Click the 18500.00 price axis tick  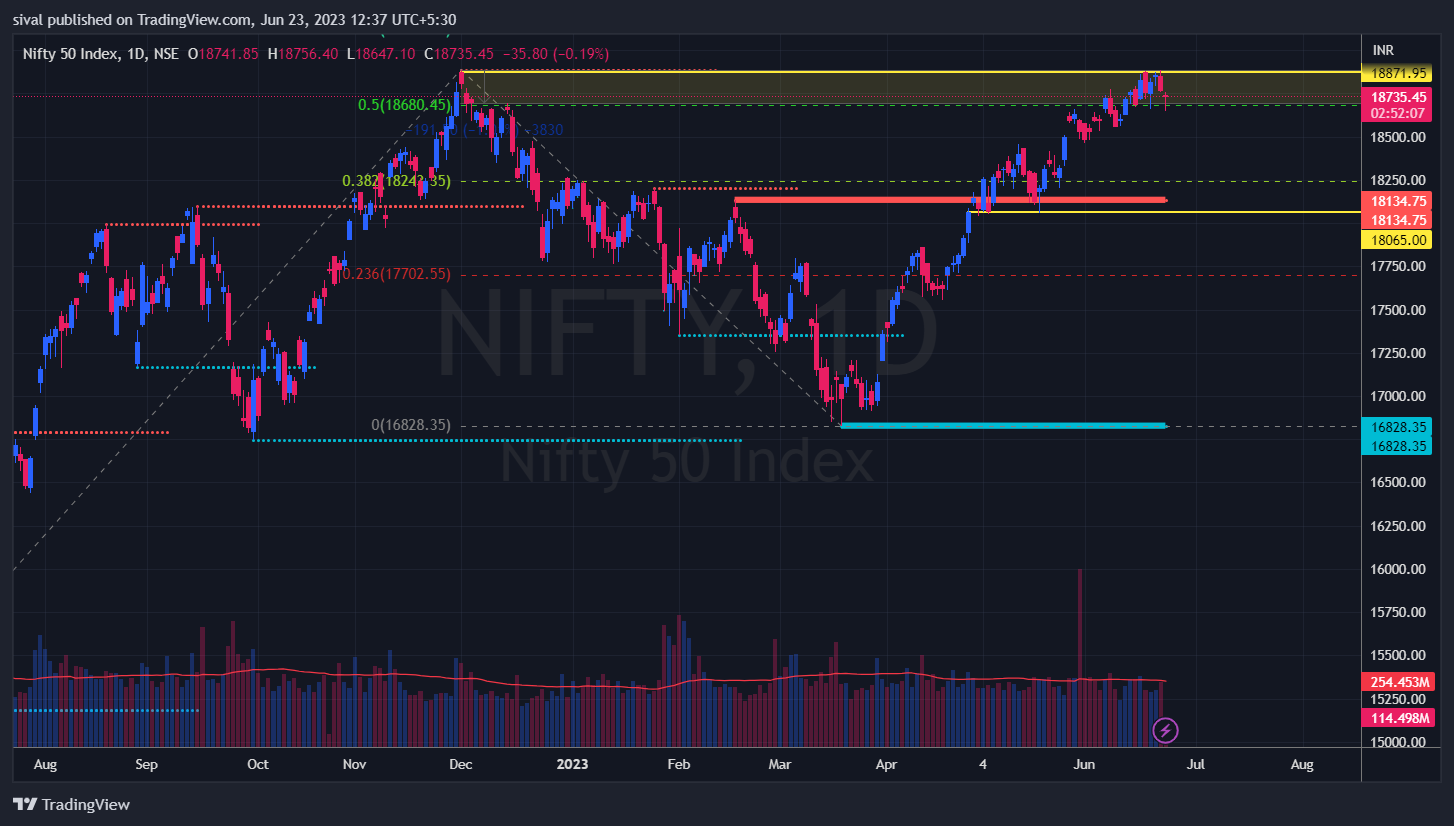point(1397,137)
